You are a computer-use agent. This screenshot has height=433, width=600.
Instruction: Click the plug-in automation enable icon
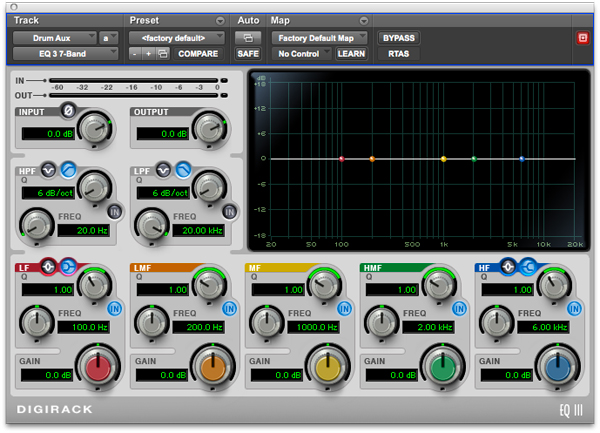(248, 38)
